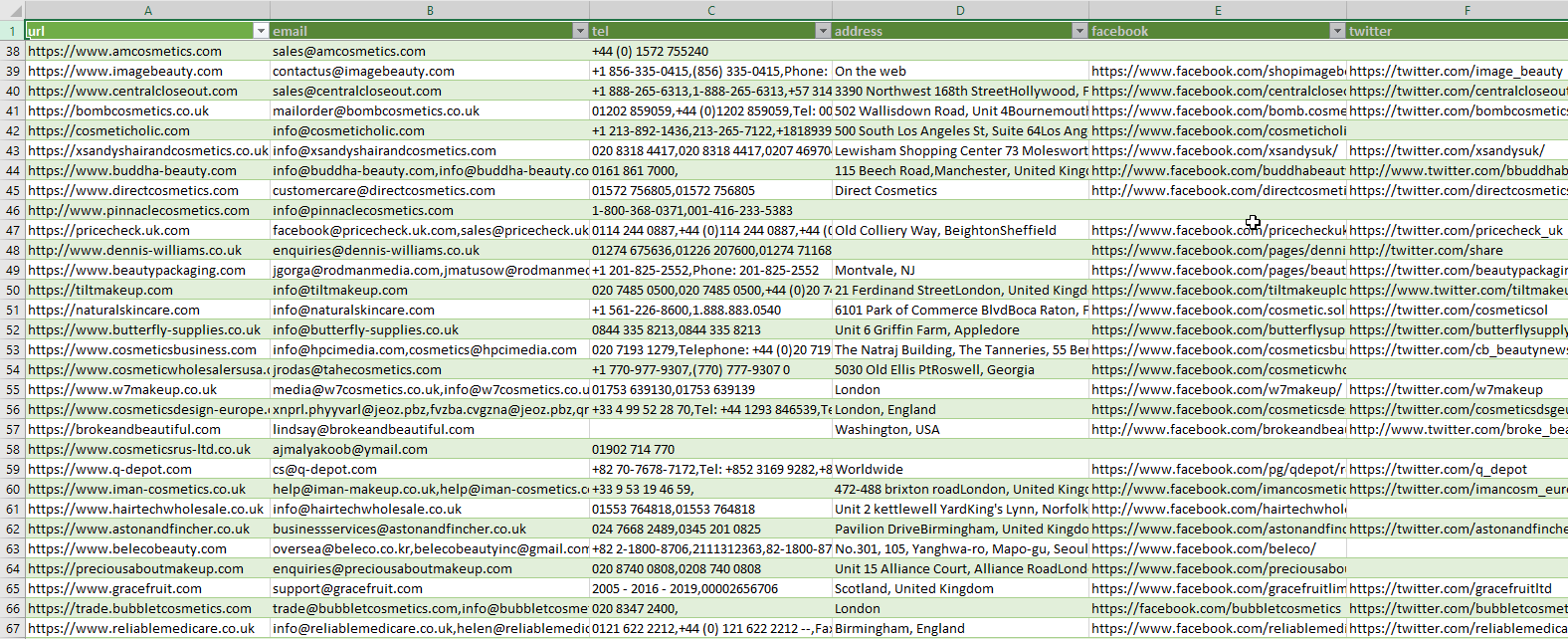1568x639 pixels.
Task: Select column A header
Action: (x=148, y=10)
